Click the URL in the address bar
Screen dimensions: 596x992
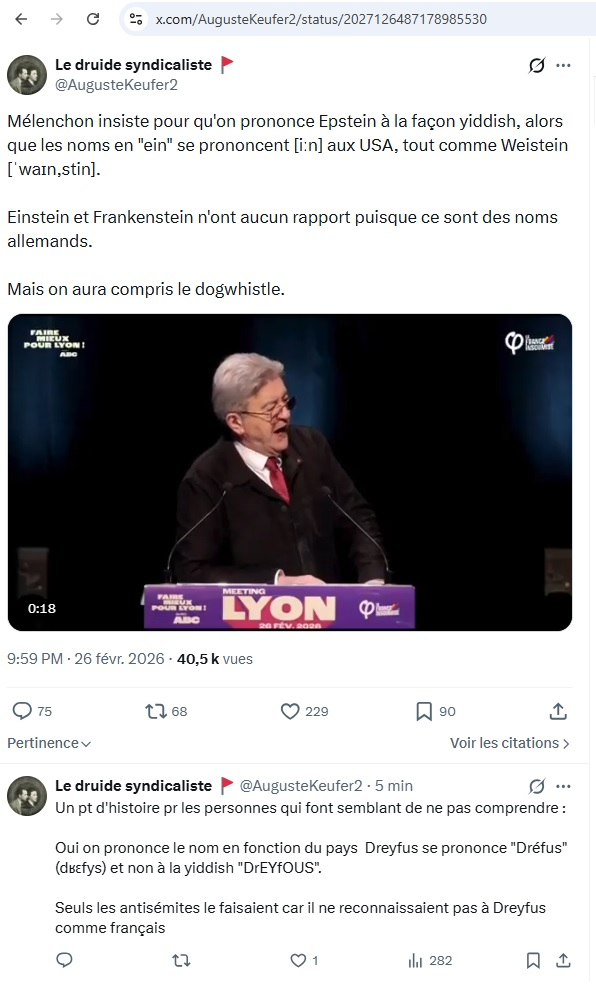pos(321,19)
